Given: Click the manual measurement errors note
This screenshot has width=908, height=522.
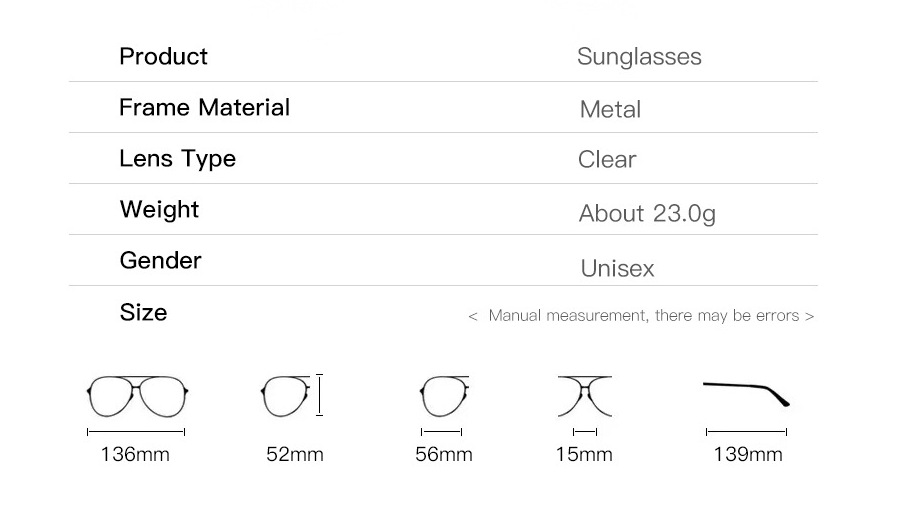Looking at the screenshot, I should click(x=641, y=316).
